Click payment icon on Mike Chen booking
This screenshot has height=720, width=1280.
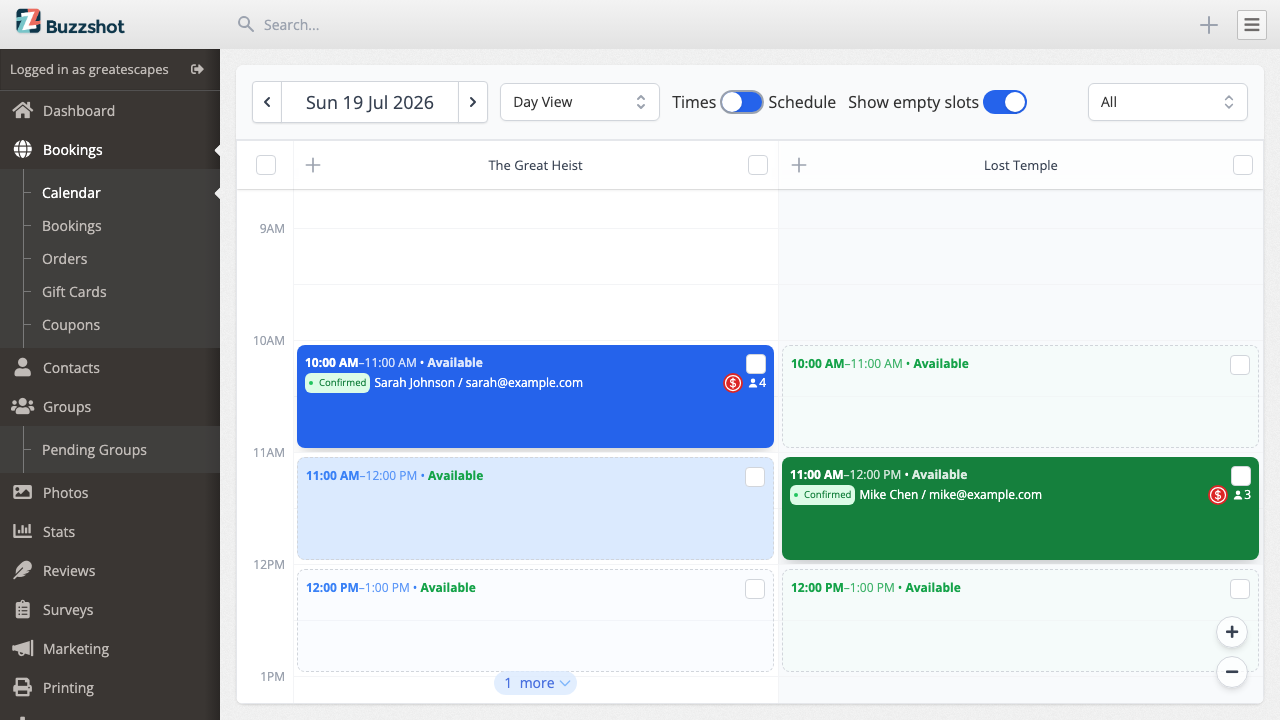(x=1218, y=495)
